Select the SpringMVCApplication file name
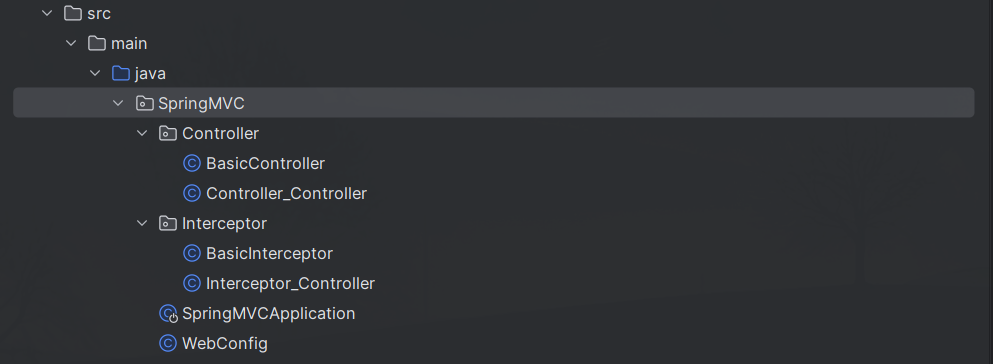Screen dimensions: 993x364 coord(269,314)
